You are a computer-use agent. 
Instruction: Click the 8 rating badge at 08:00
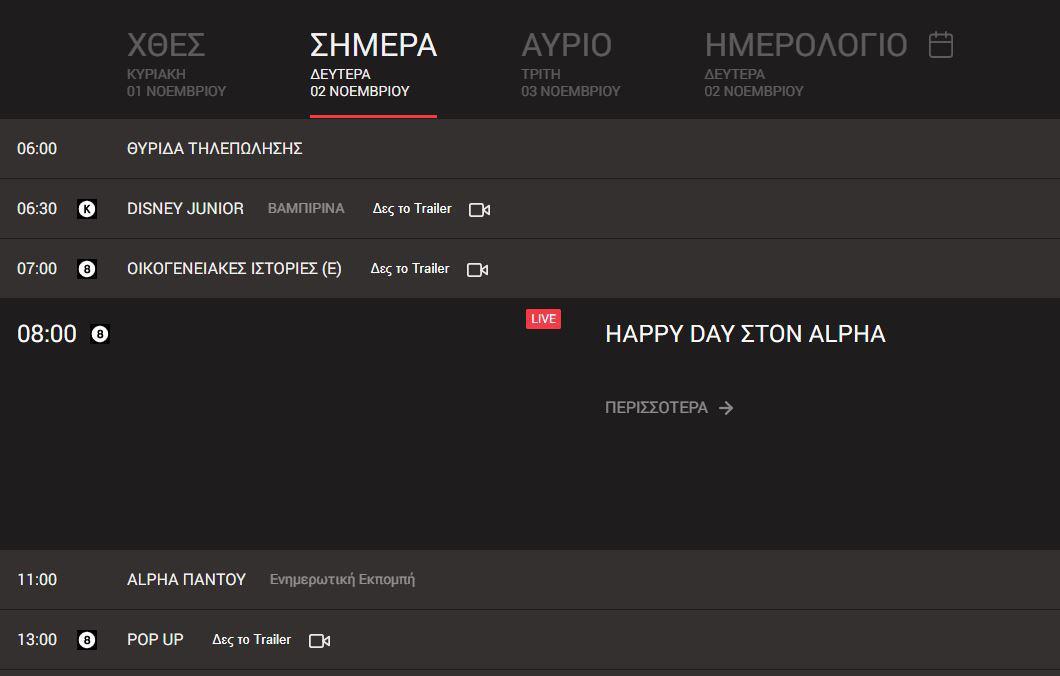(99, 334)
